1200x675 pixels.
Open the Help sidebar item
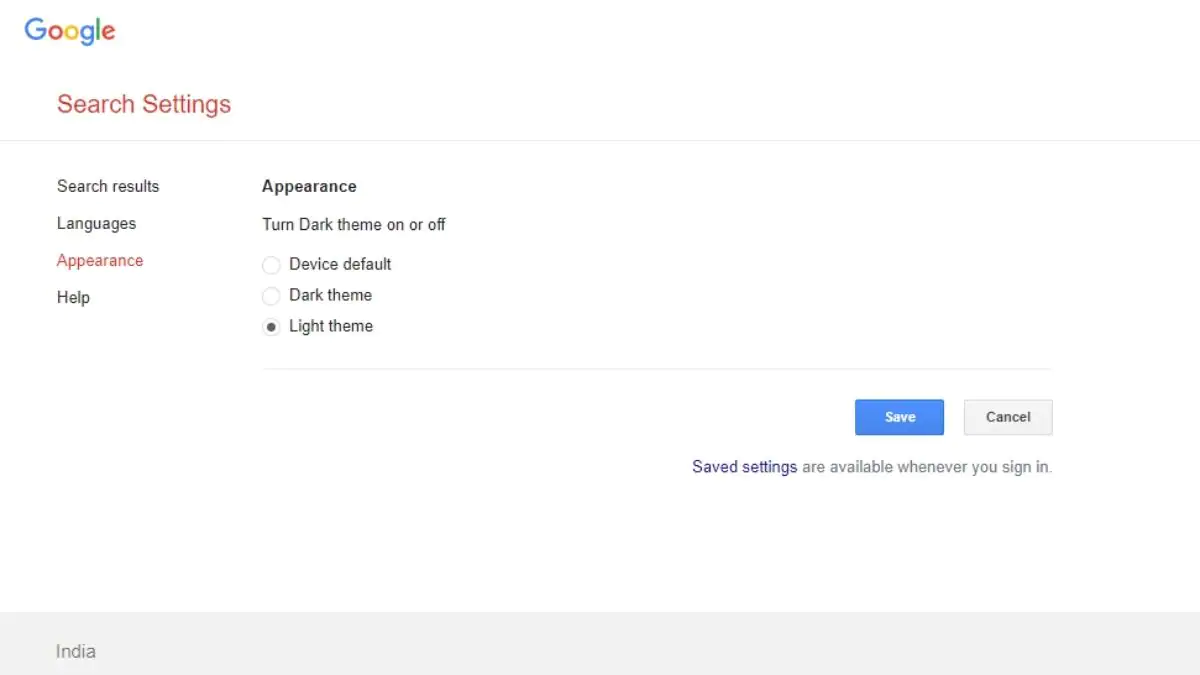pos(73,297)
